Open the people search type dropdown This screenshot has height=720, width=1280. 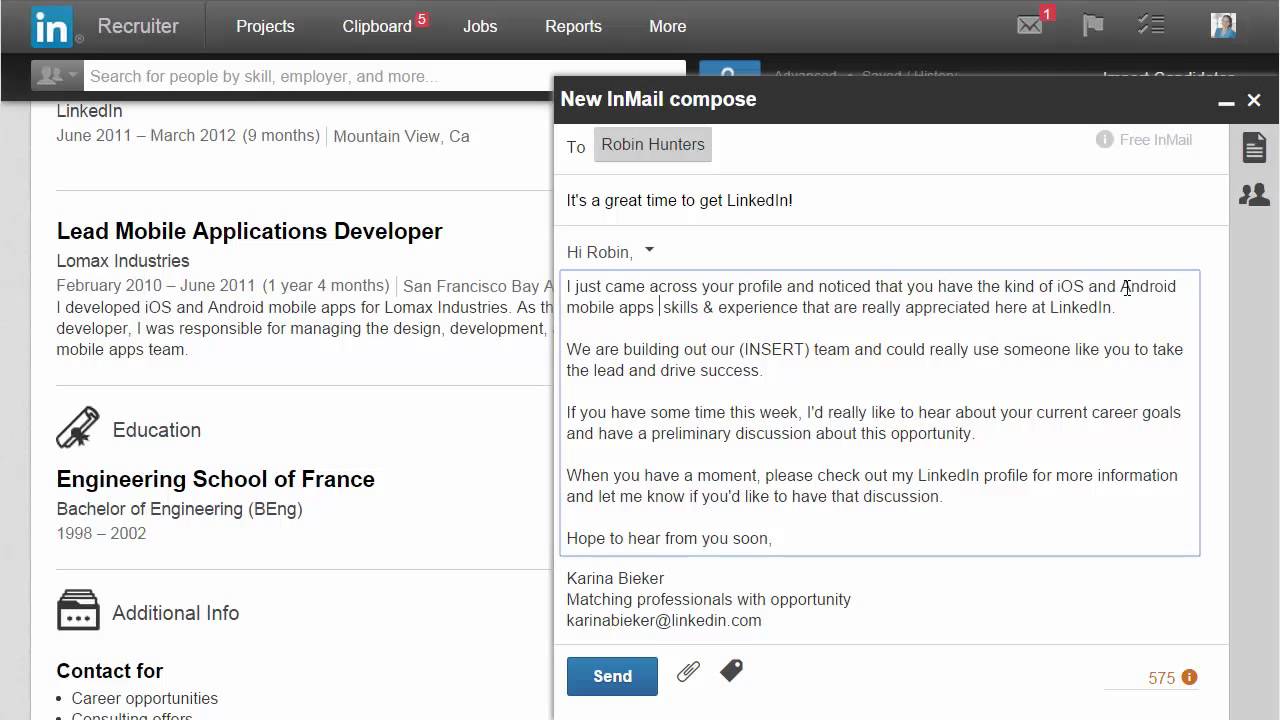55,76
